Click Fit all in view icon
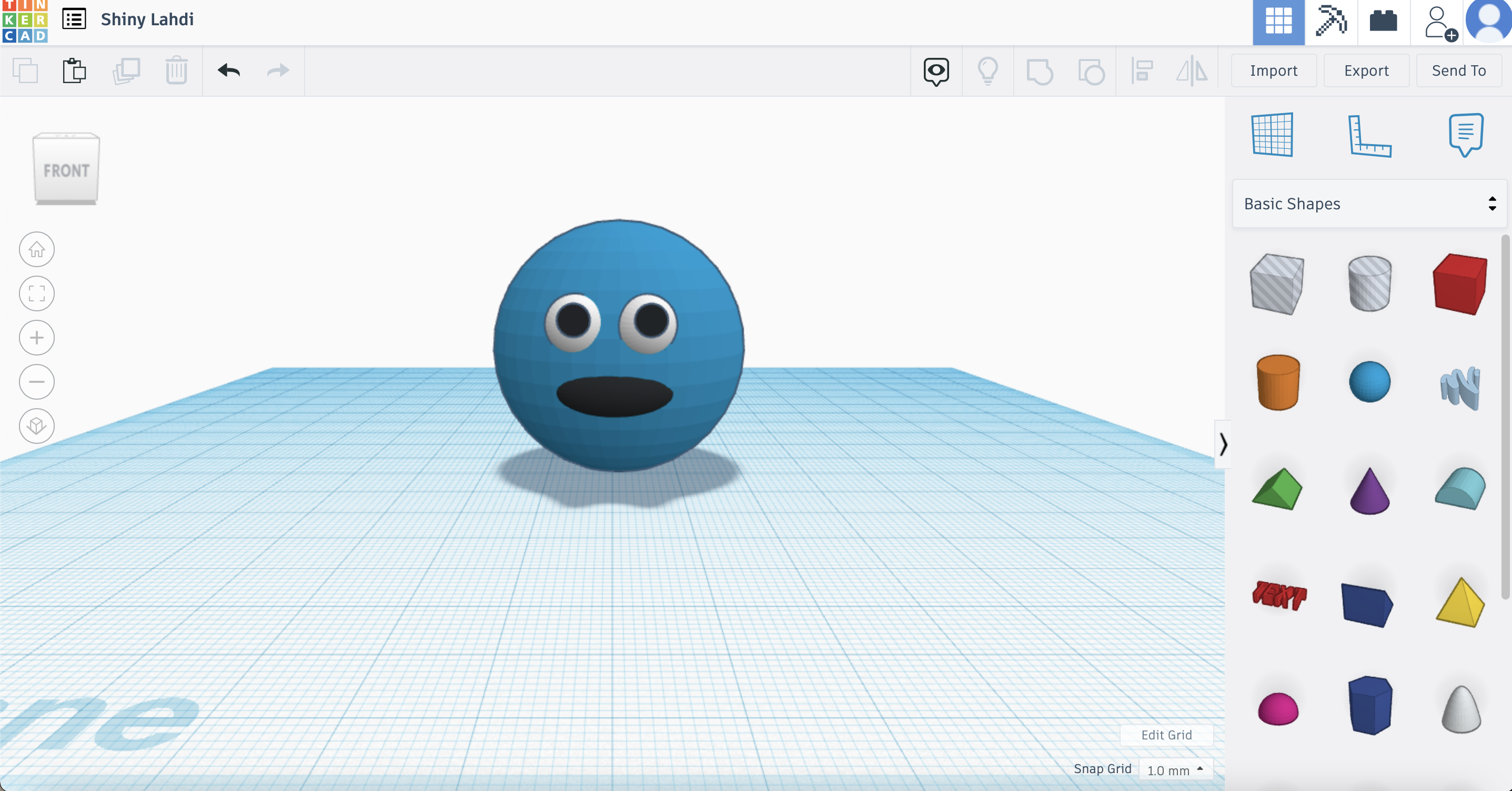Viewport: 1512px width, 791px height. coord(36,293)
